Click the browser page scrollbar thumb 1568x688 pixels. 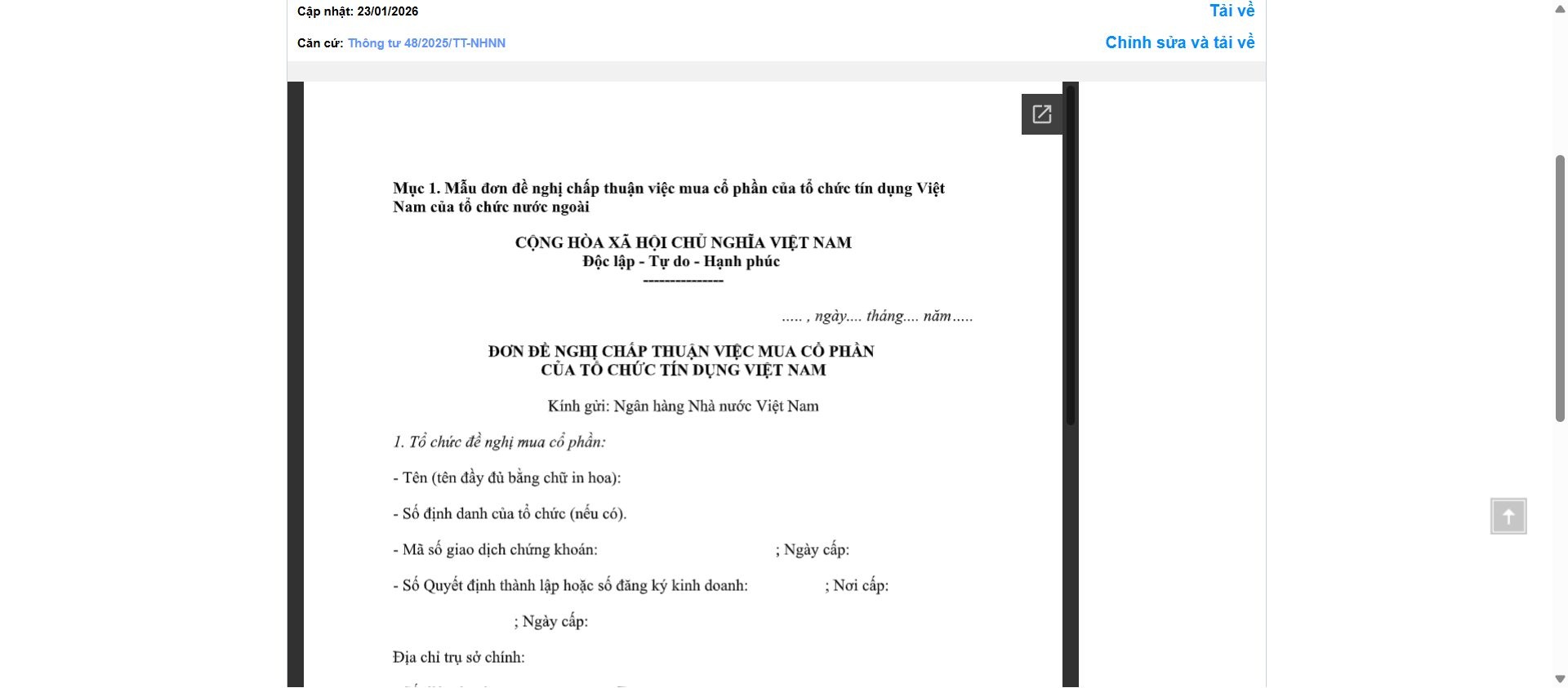[1560, 288]
